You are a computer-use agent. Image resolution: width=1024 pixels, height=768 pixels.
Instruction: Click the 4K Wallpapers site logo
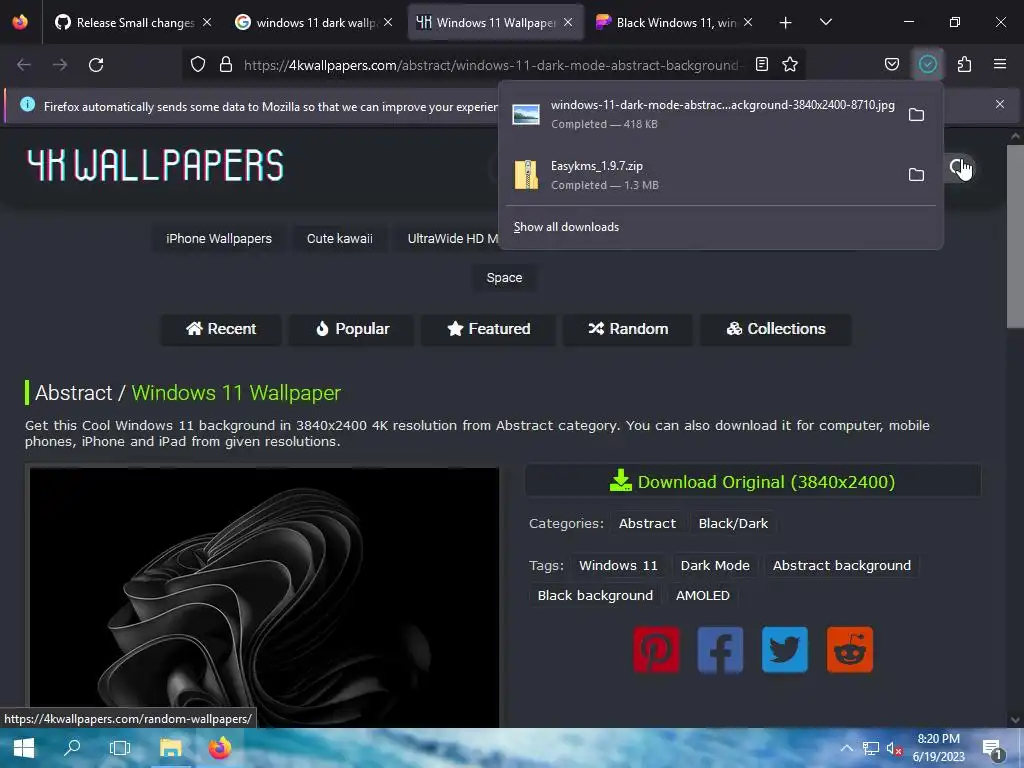tap(155, 165)
